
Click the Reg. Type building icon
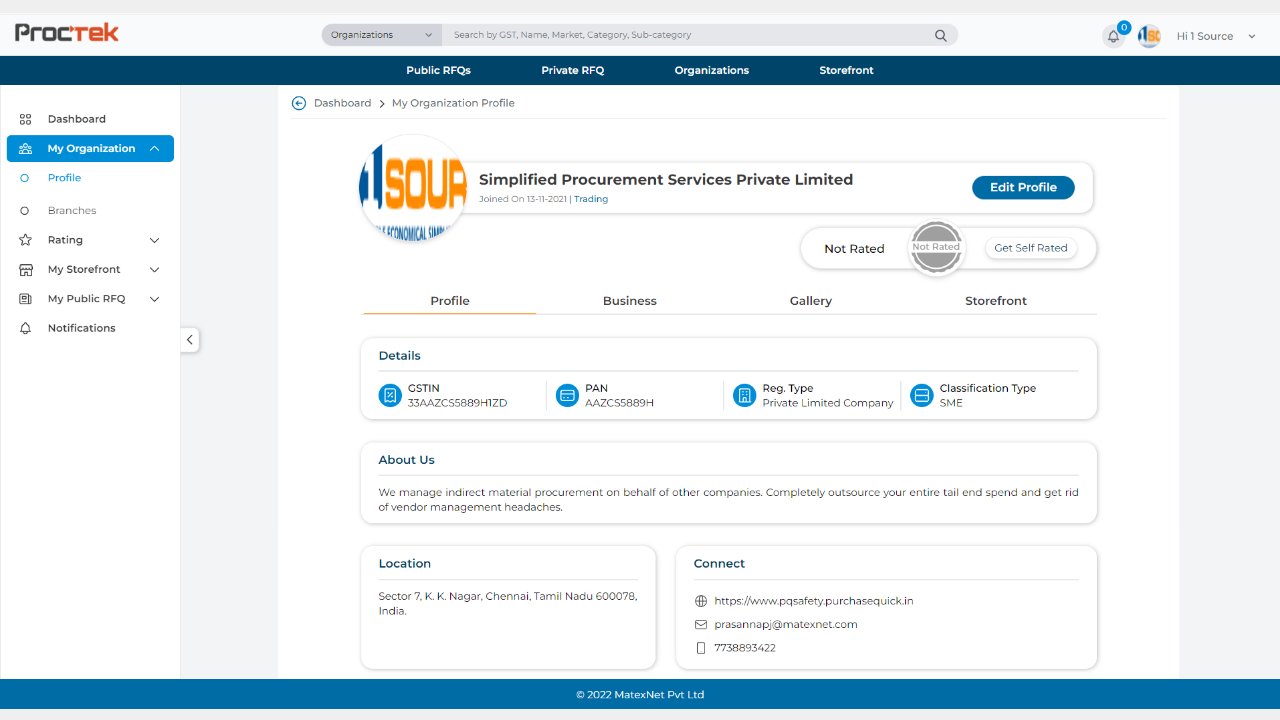(744, 396)
